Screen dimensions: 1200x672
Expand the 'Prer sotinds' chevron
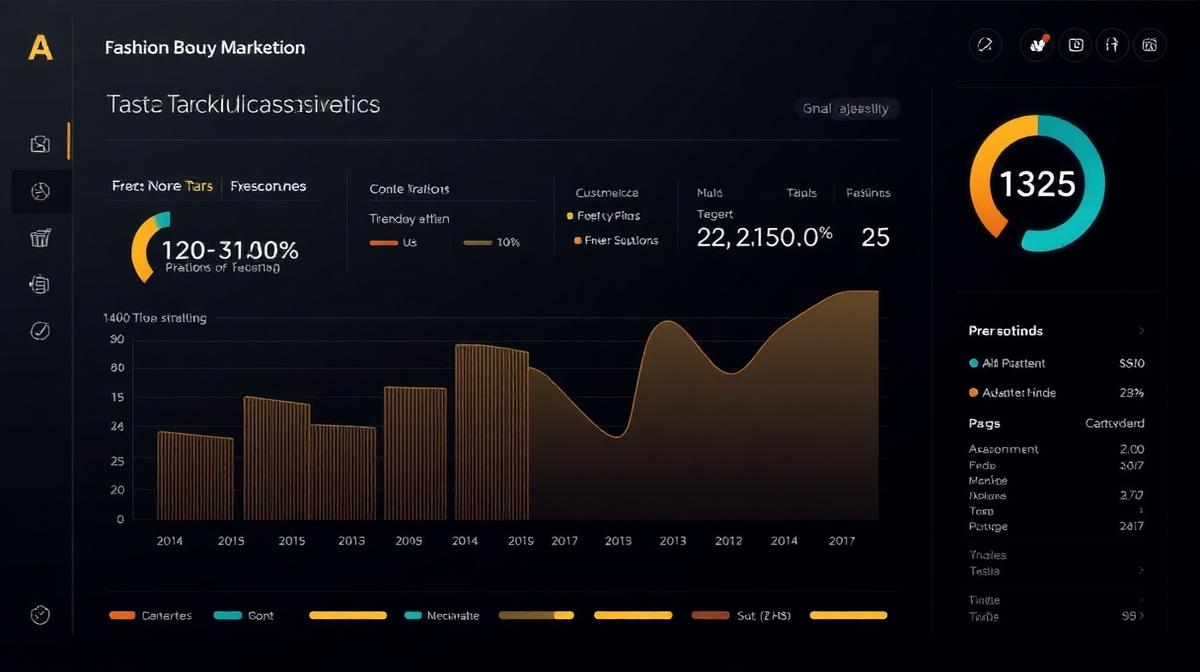pos(1141,331)
